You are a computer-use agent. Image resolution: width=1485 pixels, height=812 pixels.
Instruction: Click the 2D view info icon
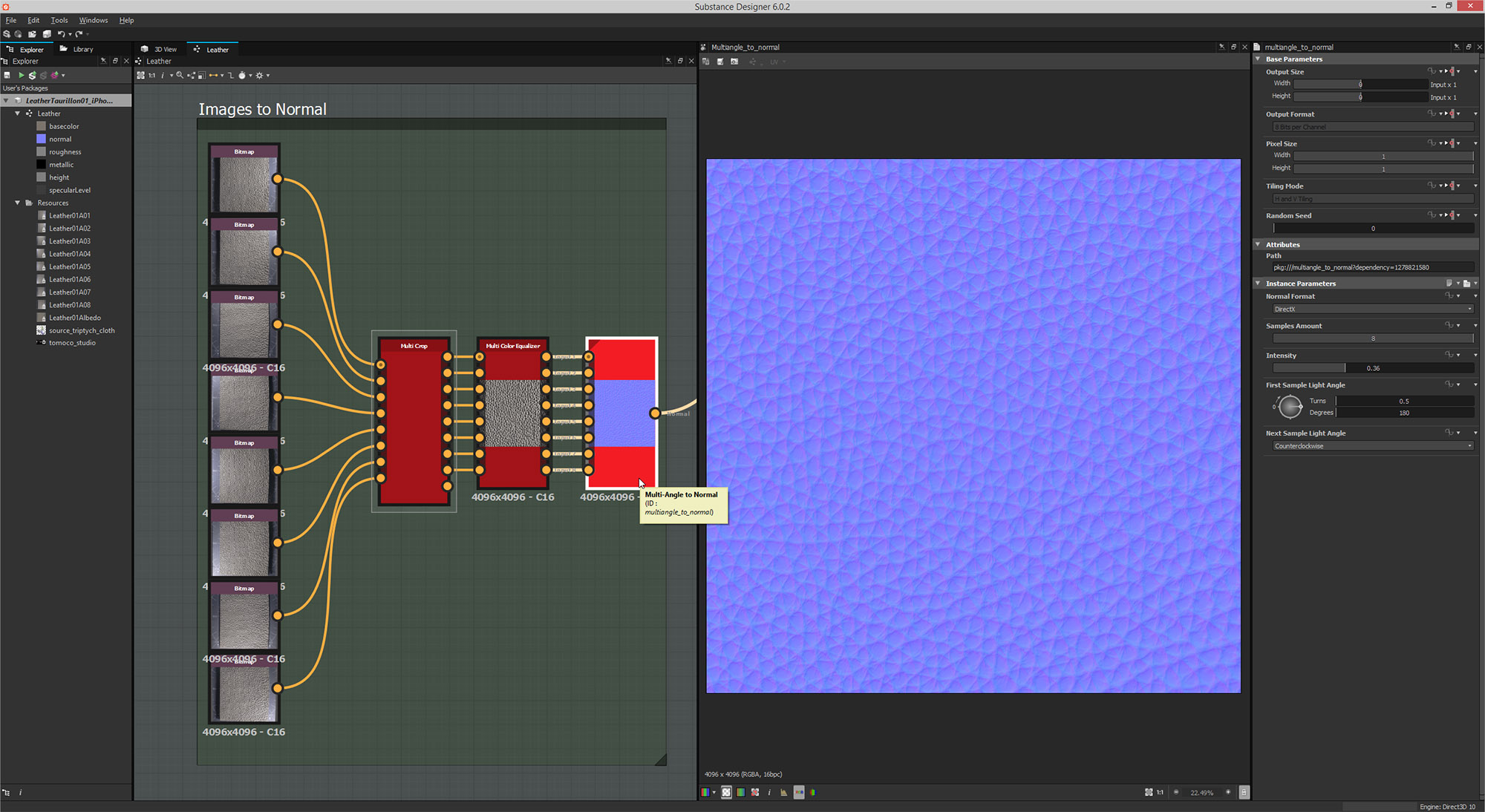(769, 792)
